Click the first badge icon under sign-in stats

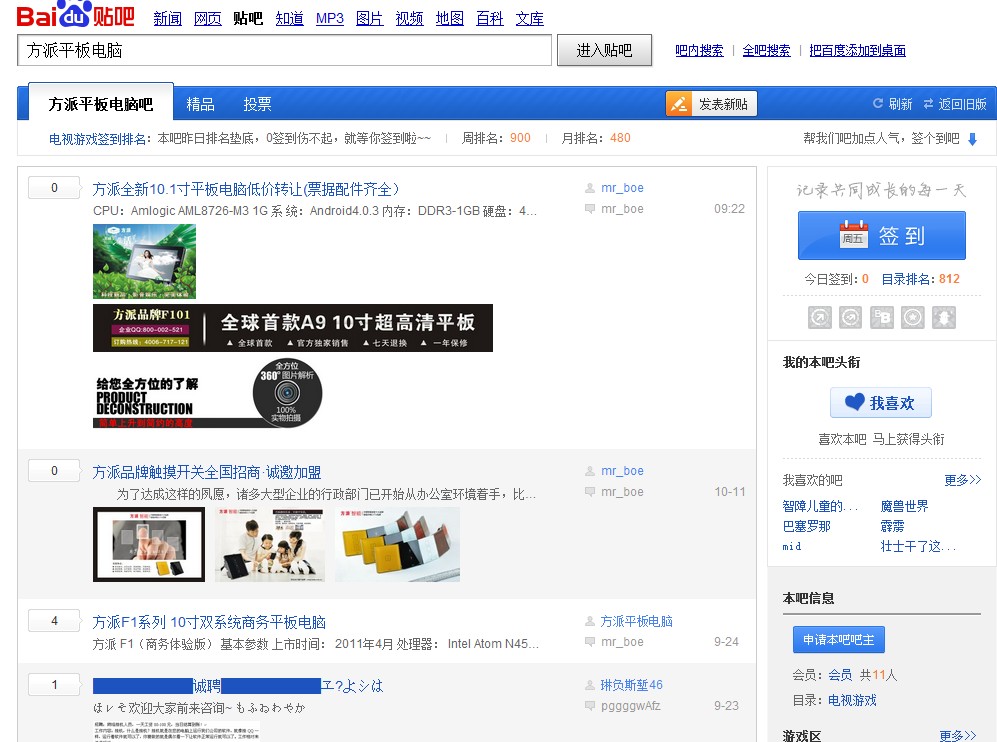click(x=820, y=317)
